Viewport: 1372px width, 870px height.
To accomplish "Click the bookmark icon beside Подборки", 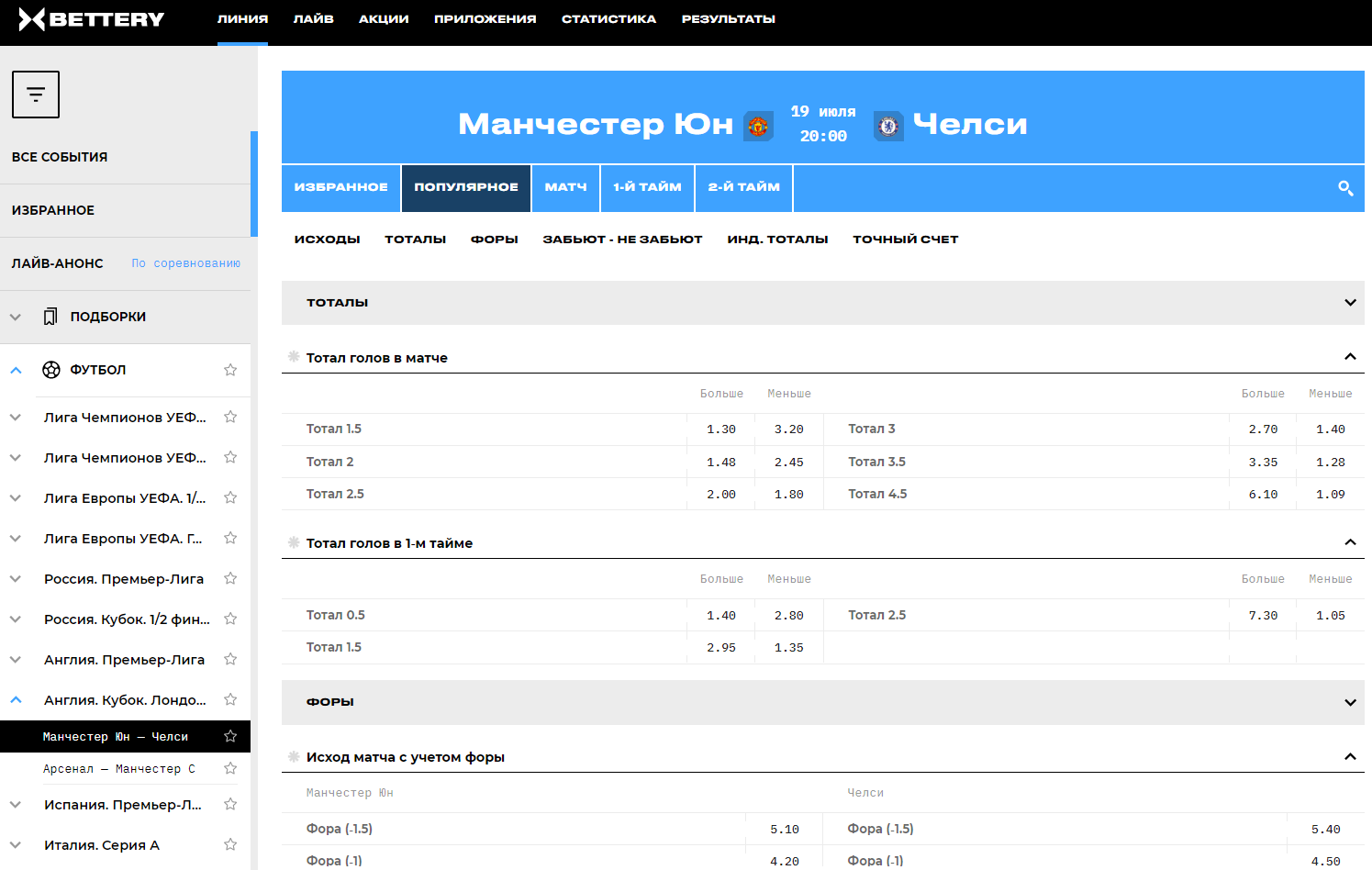I will 50,317.
